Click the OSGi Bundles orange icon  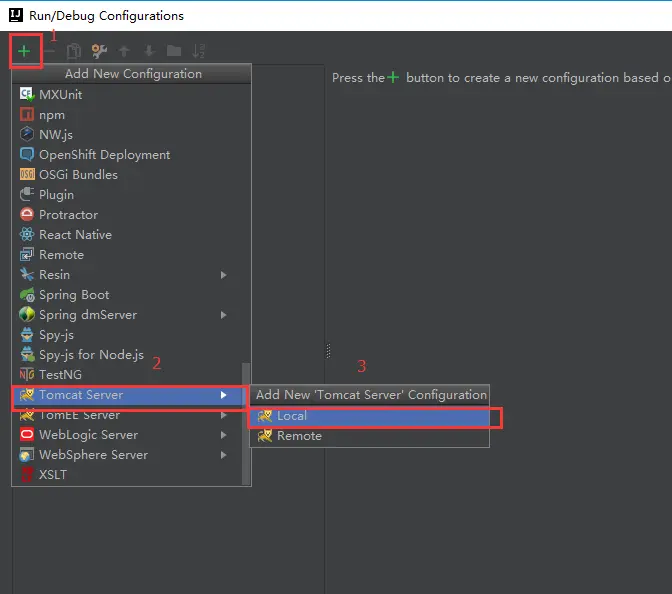27,174
